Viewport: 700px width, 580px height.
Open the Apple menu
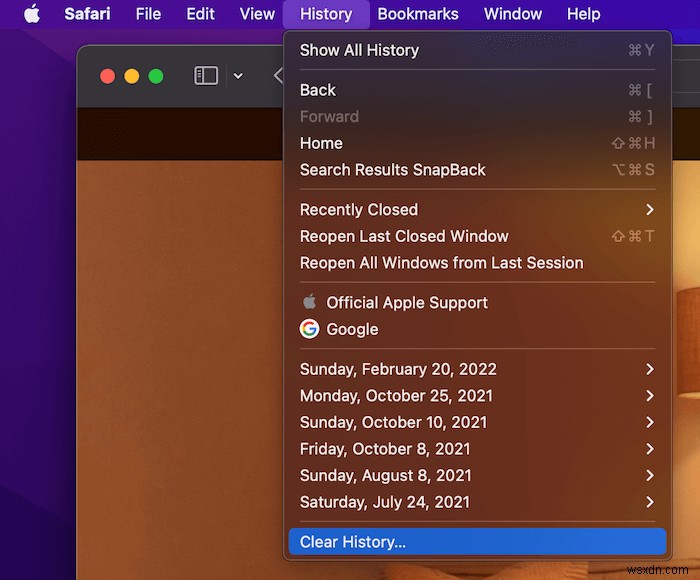pos(32,14)
